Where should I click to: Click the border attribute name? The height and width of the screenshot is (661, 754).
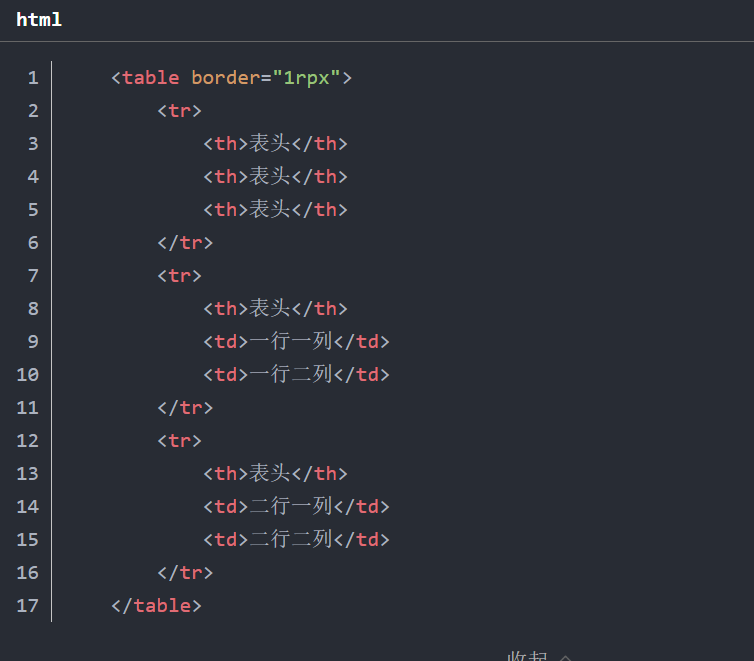[225, 78]
